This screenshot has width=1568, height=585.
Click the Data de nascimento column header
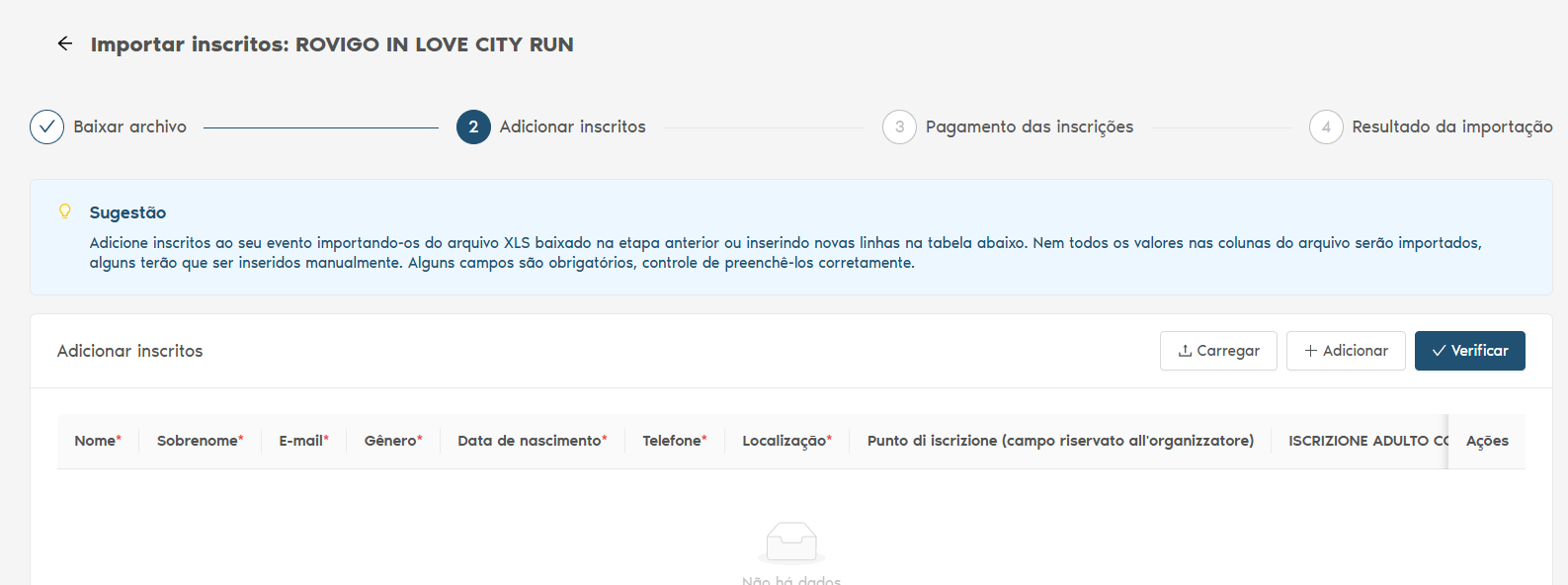[x=531, y=441]
